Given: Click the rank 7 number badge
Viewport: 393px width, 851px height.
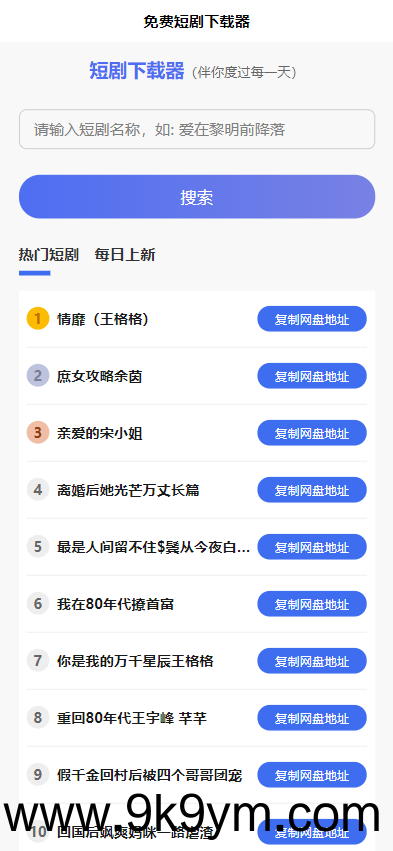Looking at the screenshot, I should (x=38, y=661).
